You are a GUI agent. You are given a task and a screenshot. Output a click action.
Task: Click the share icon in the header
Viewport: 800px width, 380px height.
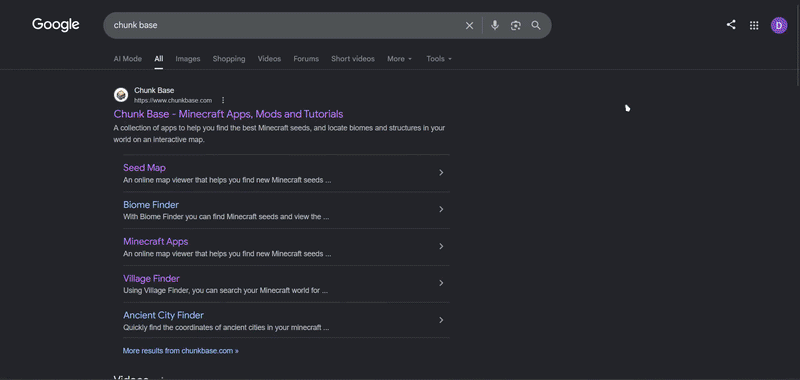[x=731, y=24]
